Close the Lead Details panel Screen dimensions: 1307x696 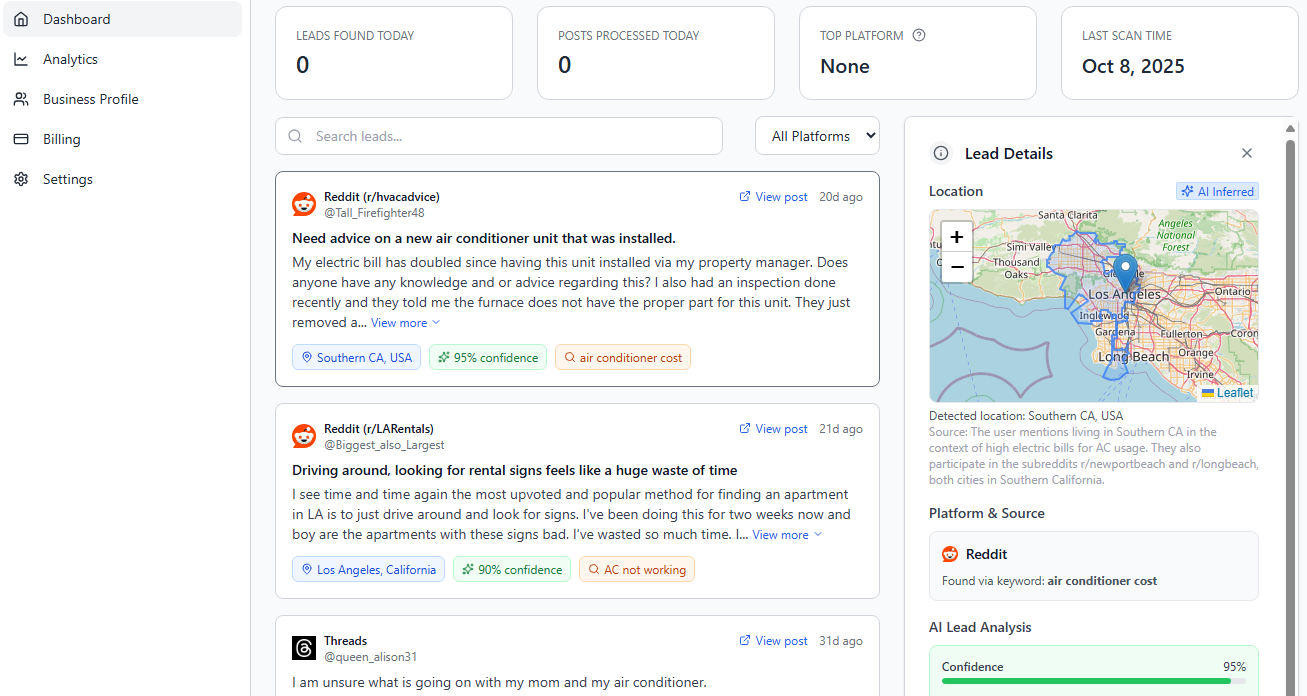tap(1247, 153)
